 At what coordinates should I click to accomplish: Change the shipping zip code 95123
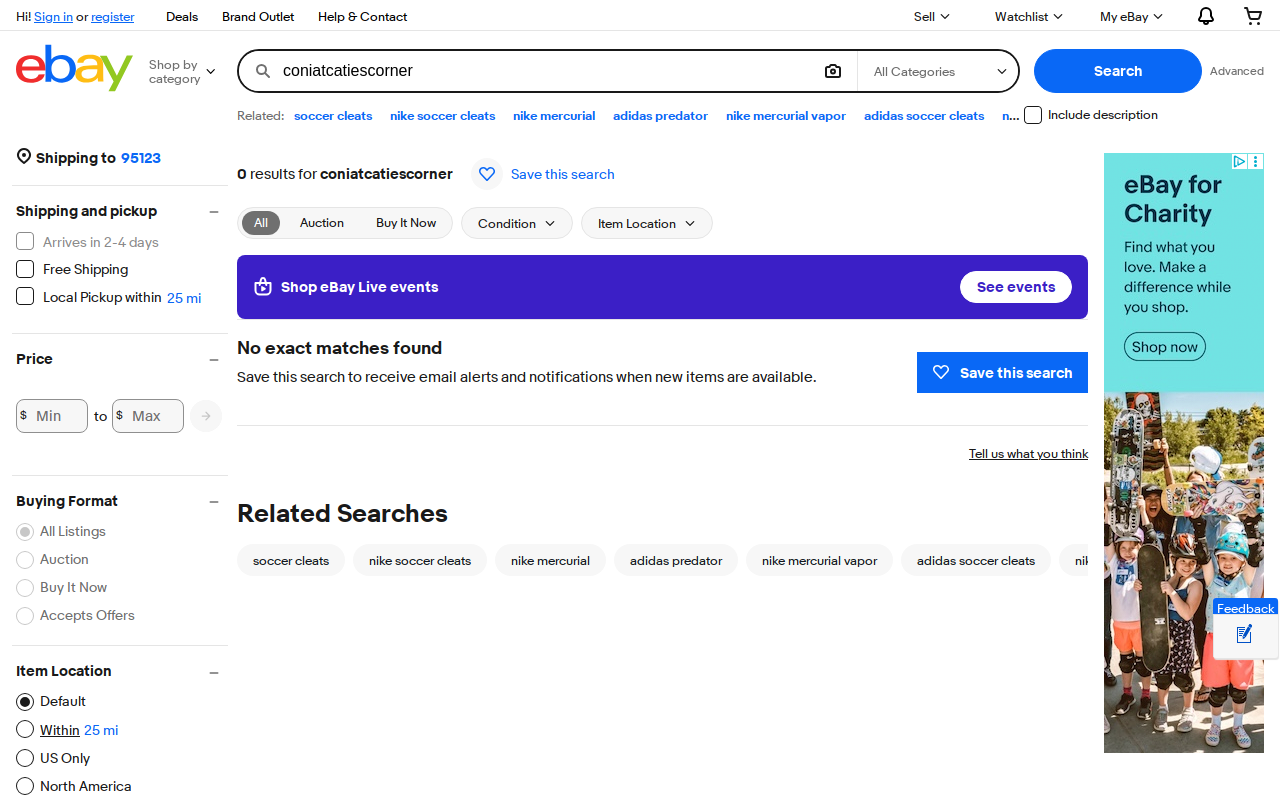[141, 158]
